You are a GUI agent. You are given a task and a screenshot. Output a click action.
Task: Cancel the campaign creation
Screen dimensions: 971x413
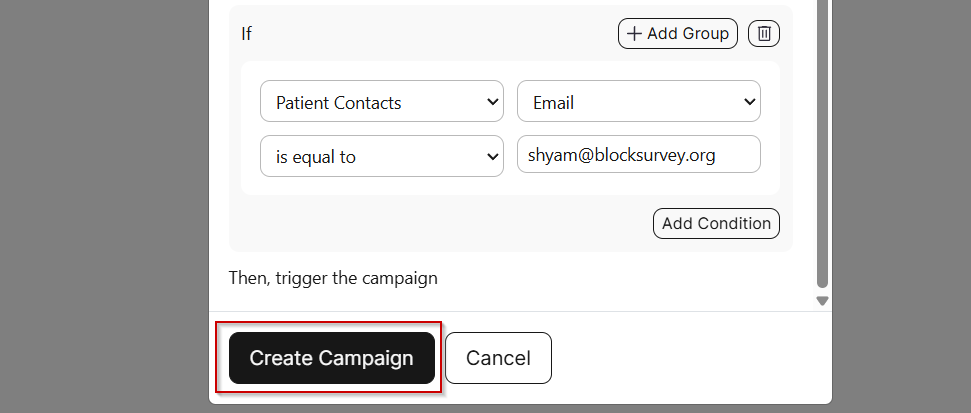(x=498, y=358)
